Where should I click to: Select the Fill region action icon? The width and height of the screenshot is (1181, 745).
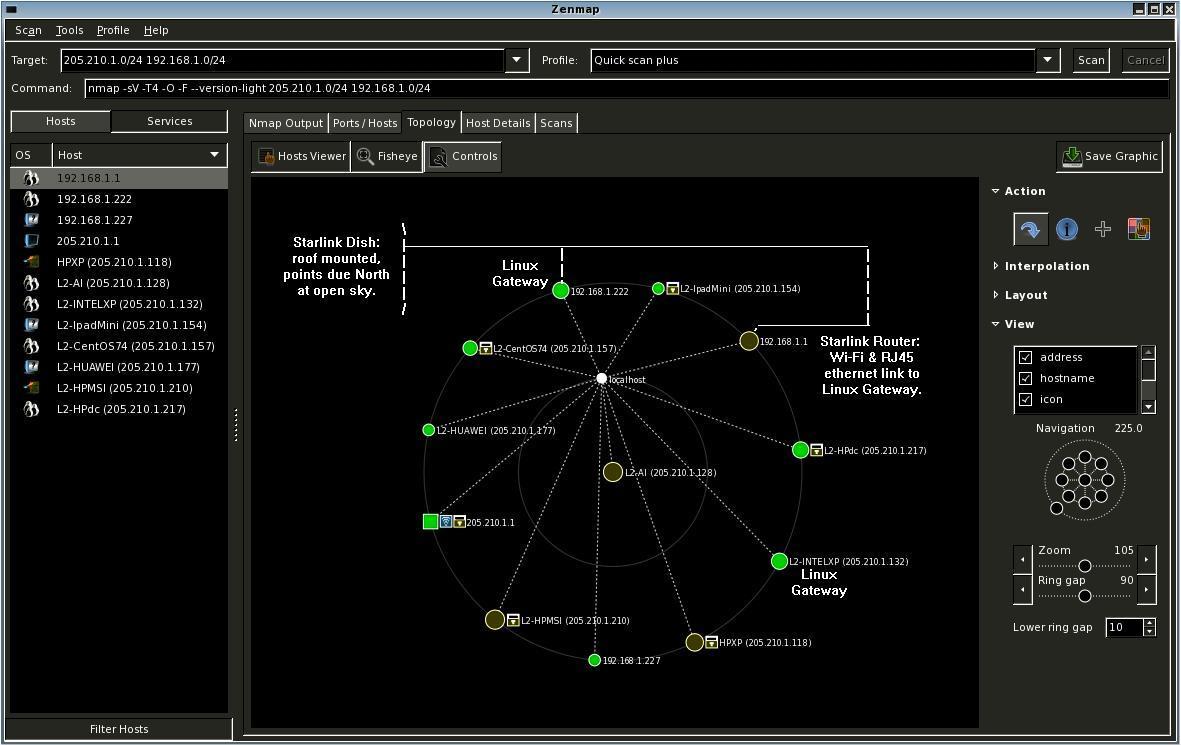click(1139, 229)
